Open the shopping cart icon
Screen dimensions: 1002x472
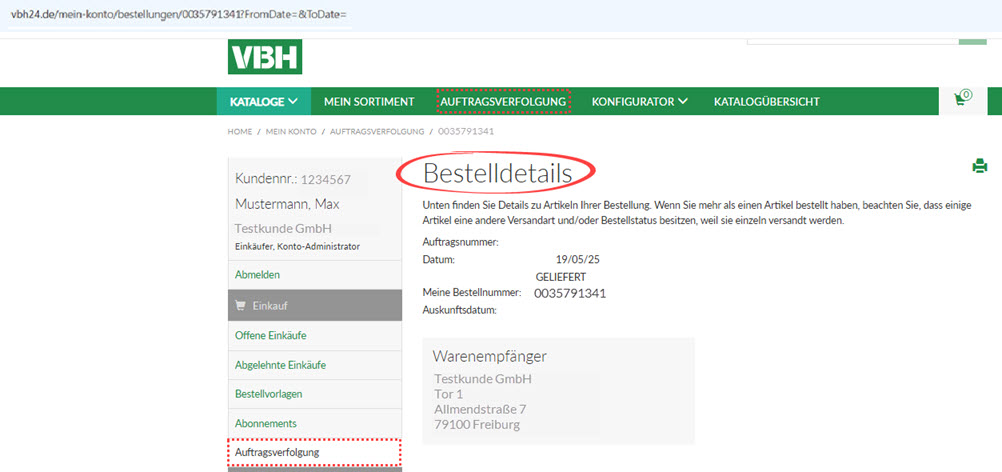tap(962, 99)
